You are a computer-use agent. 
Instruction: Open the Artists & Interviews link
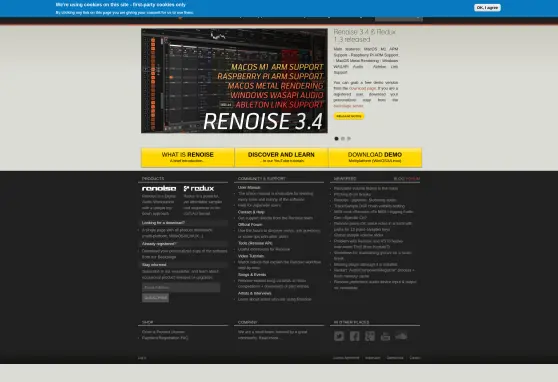[x=255, y=293]
